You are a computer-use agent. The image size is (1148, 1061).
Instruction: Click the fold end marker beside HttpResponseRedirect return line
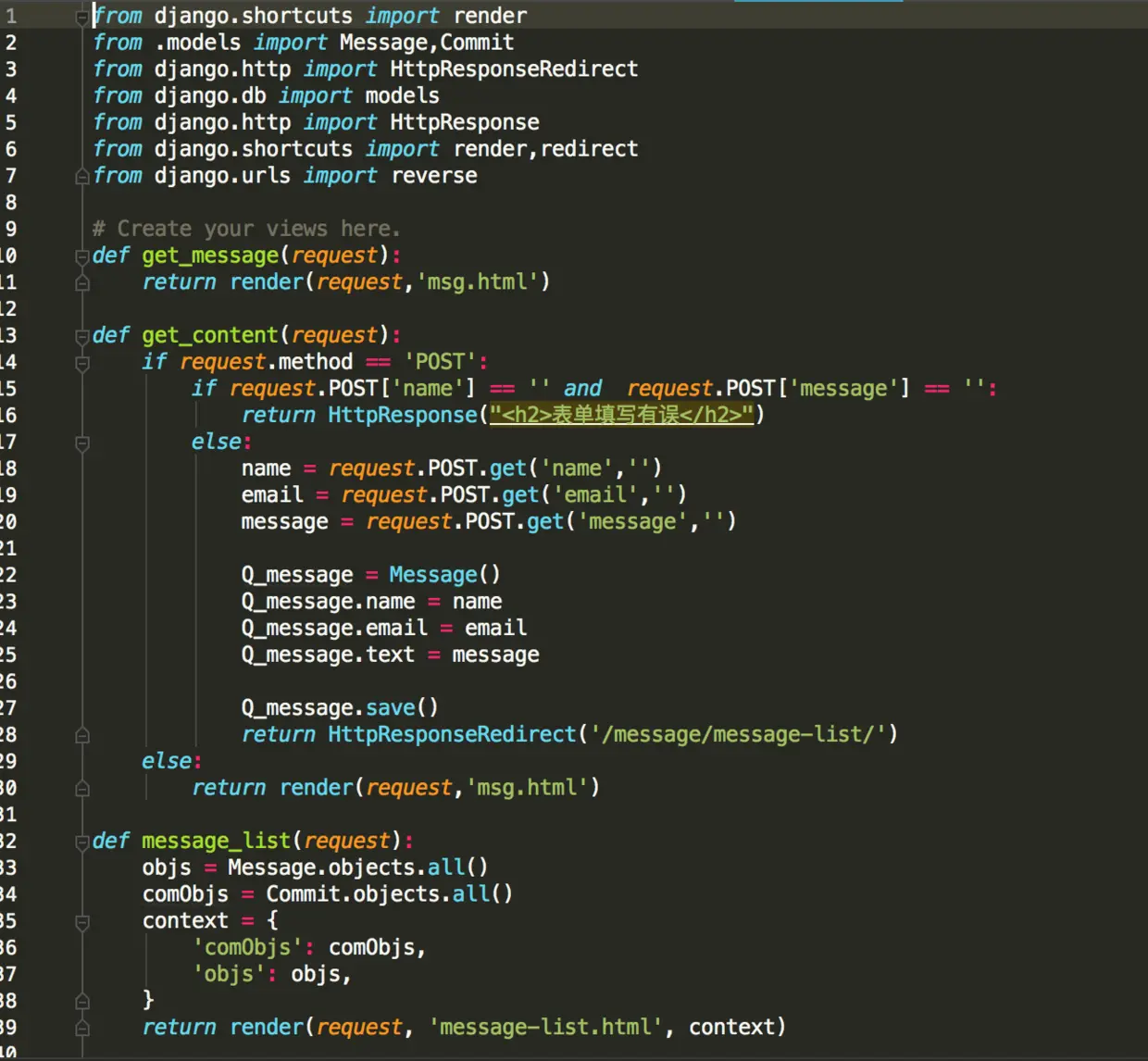tap(82, 736)
